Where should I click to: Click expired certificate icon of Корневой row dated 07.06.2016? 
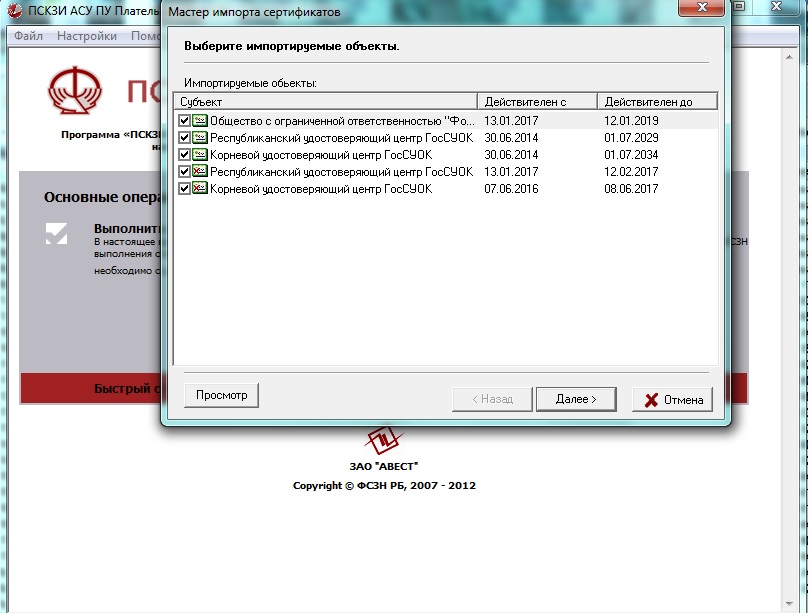[x=200, y=189]
